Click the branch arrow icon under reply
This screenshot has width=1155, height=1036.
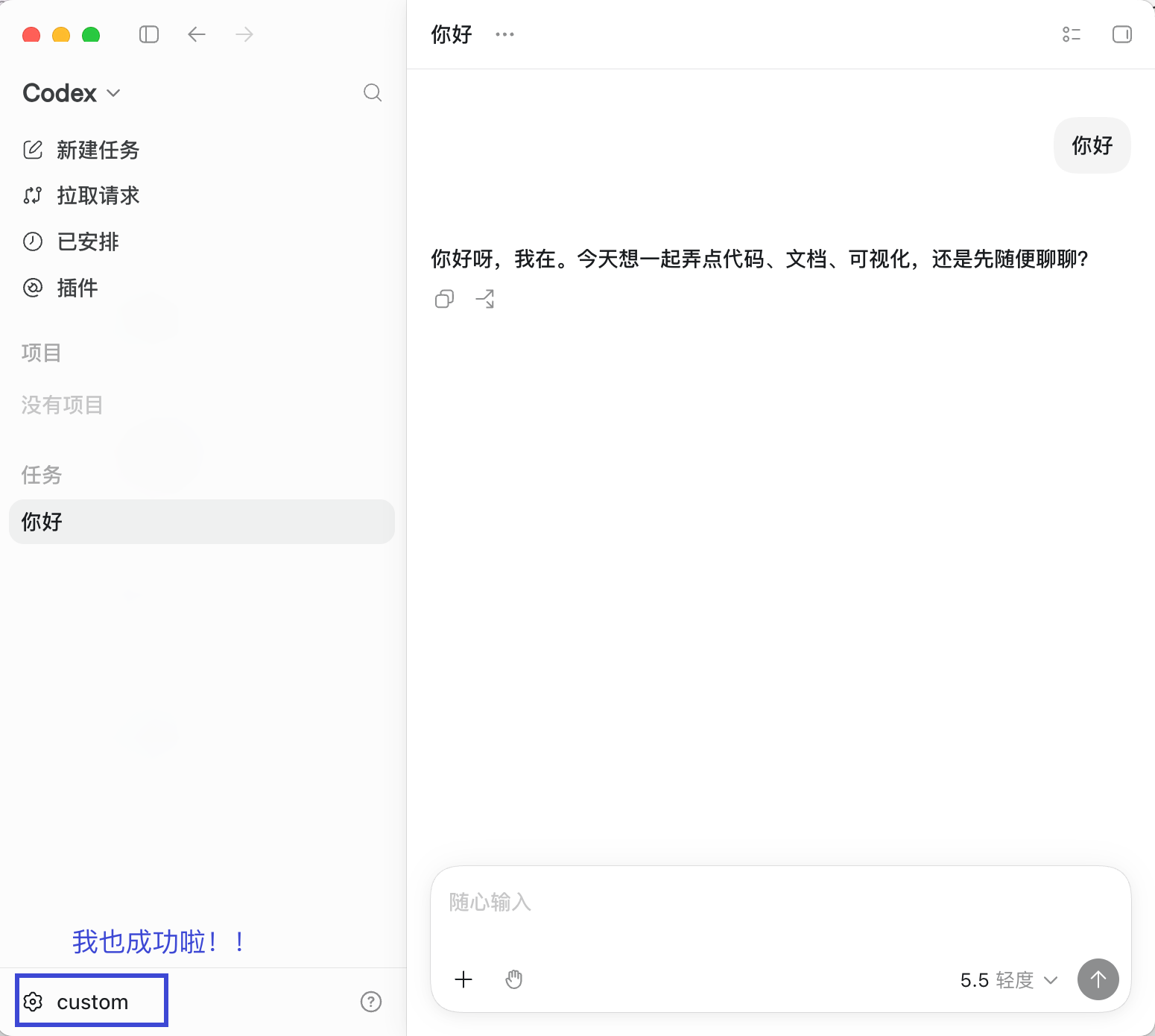pos(485,299)
